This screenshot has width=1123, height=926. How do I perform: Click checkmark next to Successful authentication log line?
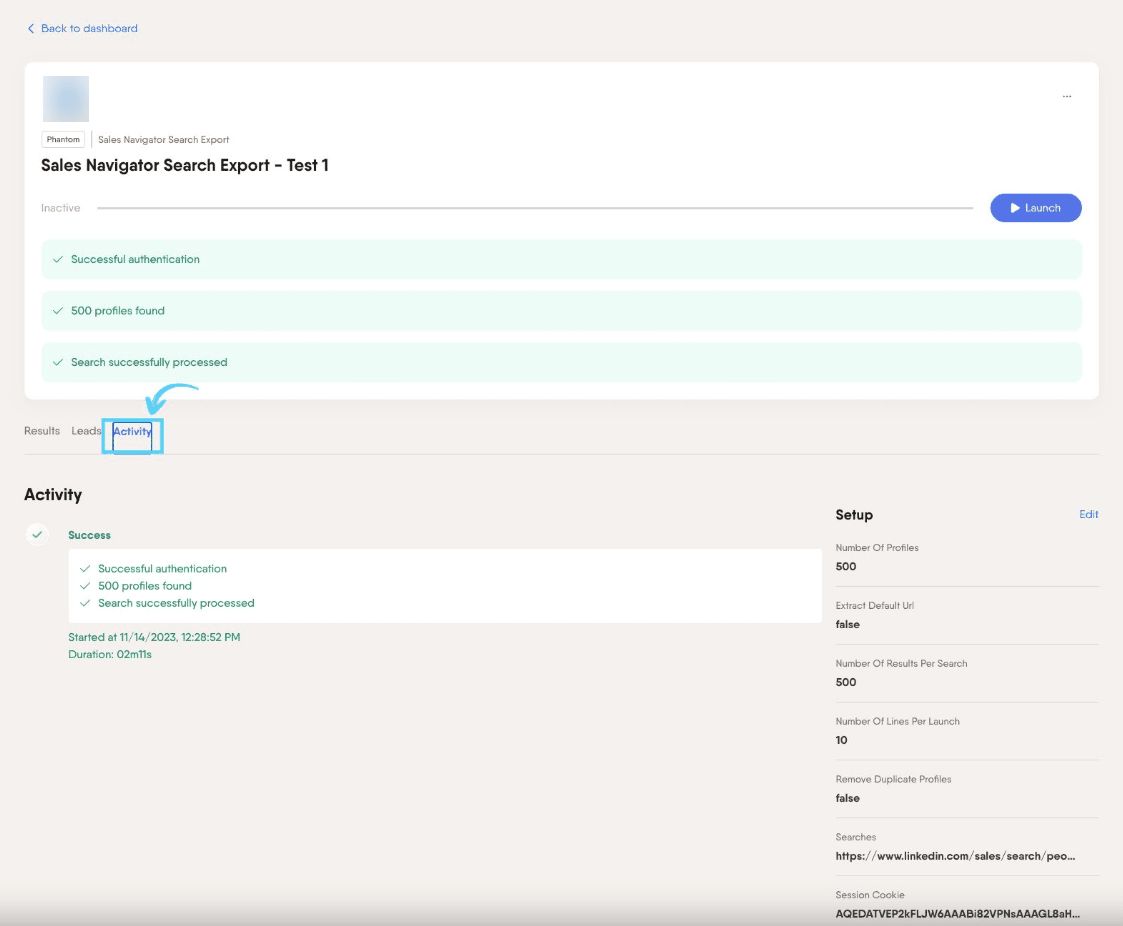85,569
